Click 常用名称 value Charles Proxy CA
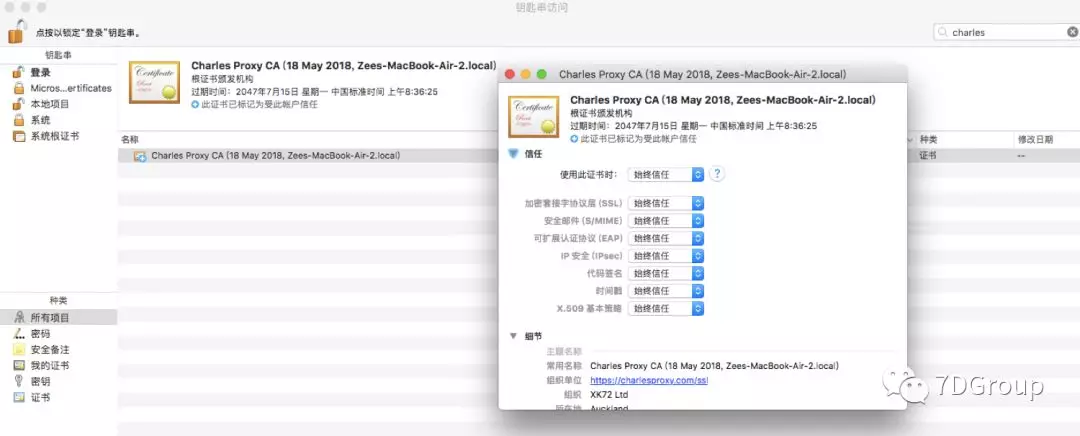Viewport: 1080px width, 436px height. pos(714,366)
